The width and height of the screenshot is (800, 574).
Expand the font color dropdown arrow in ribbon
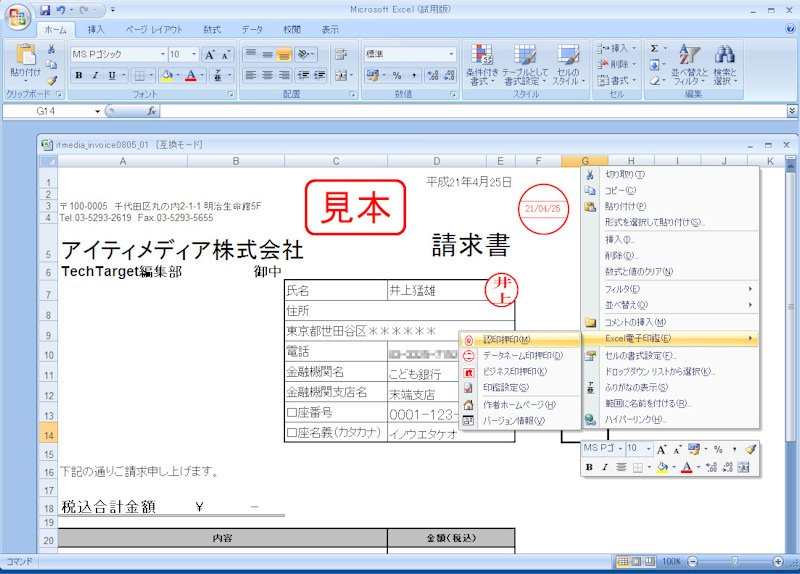(202, 76)
